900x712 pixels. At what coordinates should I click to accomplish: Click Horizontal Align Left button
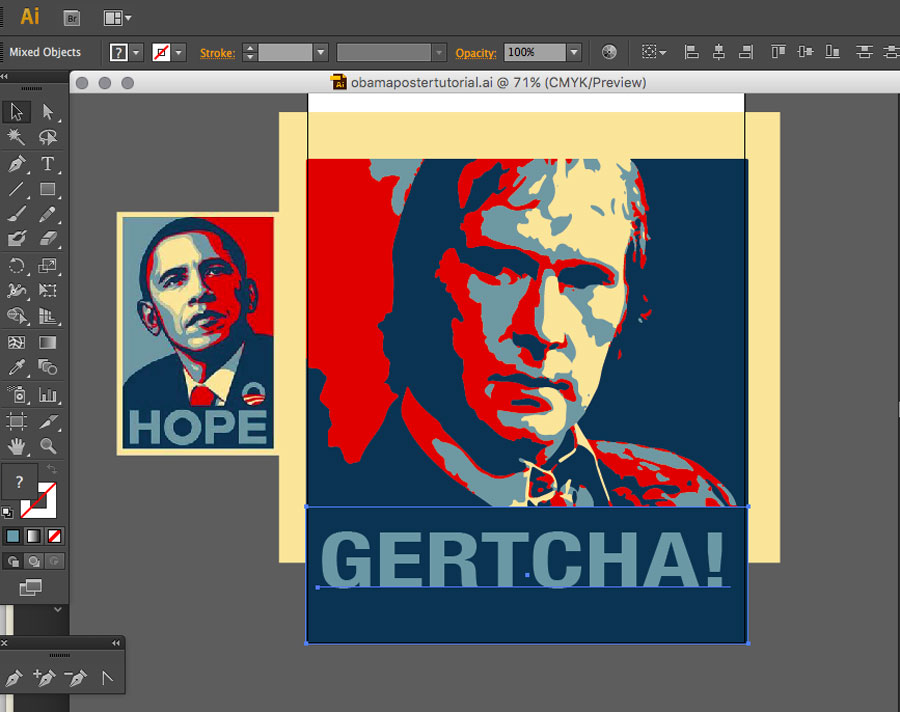coord(691,52)
